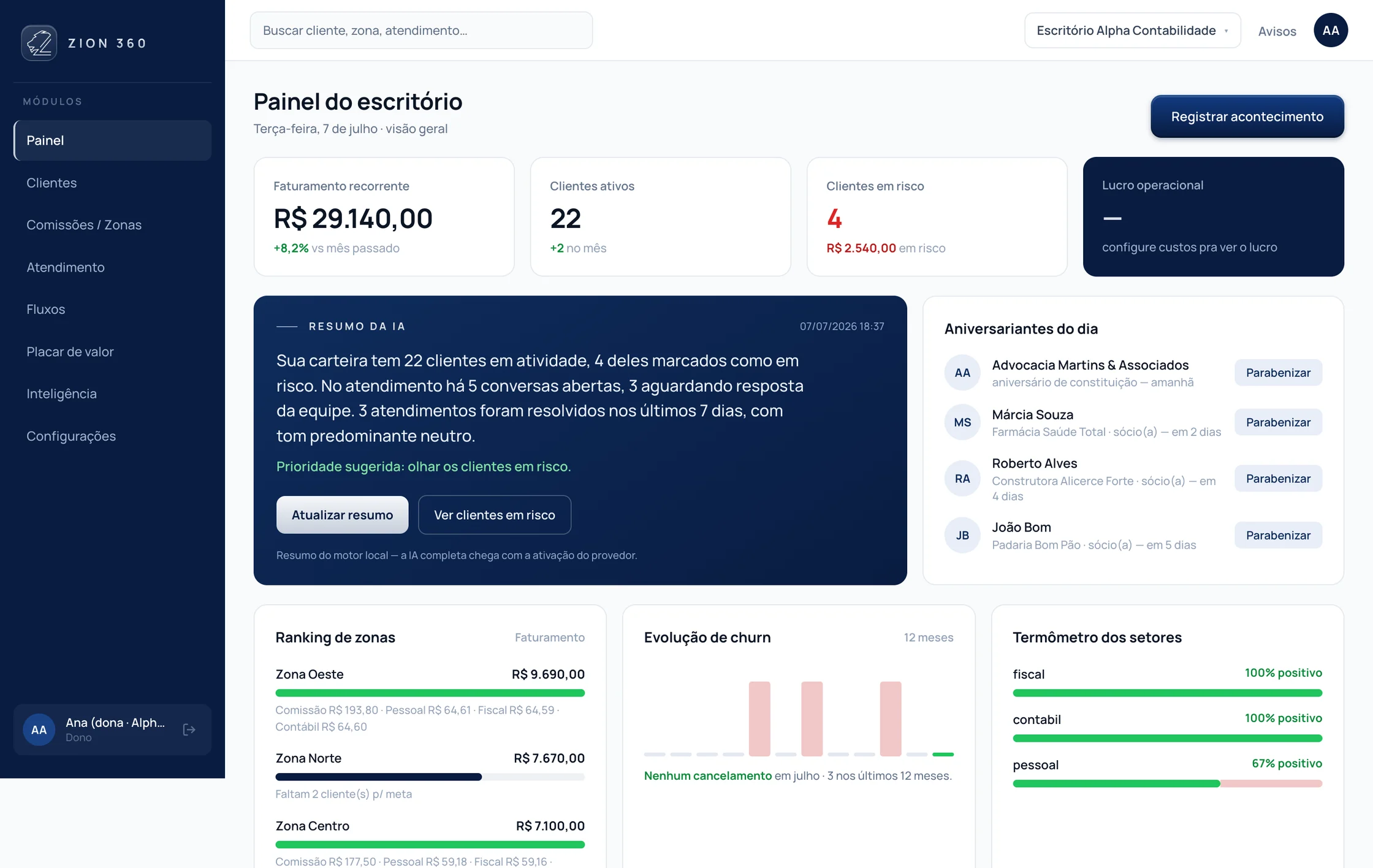Image resolution: width=1373 pixels, height=868 pixels.
Task: Open the AA profile avatar in the header
Action: (x=1330, y=30)
